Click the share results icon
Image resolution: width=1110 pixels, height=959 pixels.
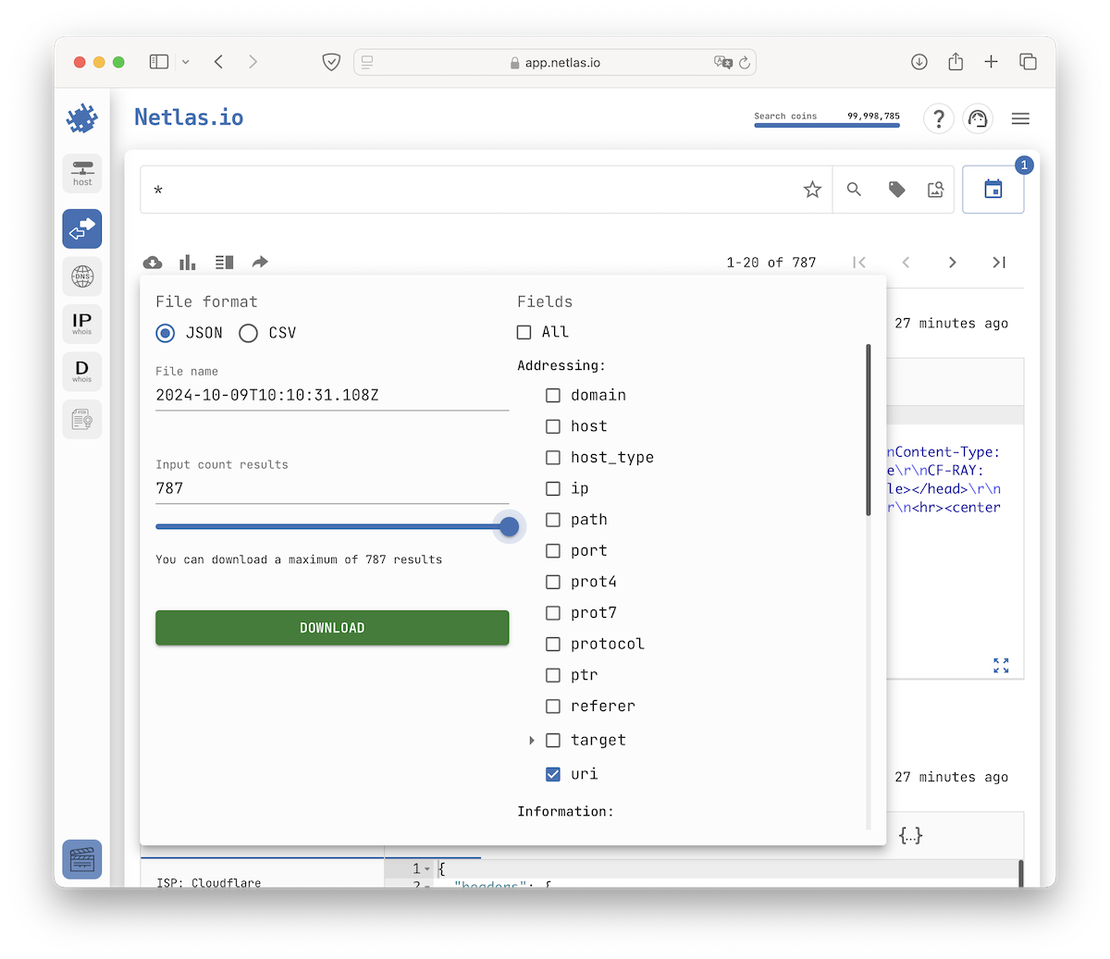tap(259, 262)
